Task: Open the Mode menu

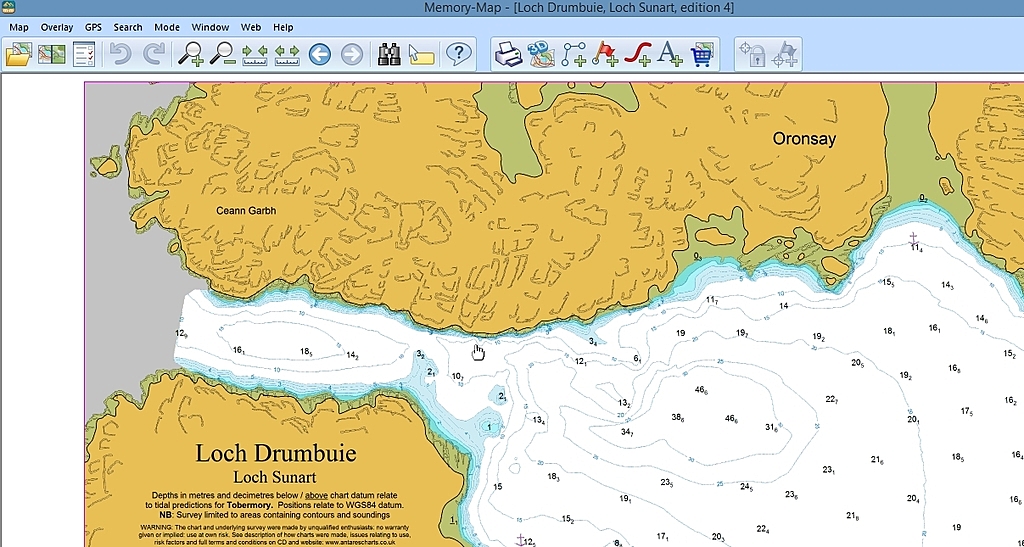Action: click(167, 27)
